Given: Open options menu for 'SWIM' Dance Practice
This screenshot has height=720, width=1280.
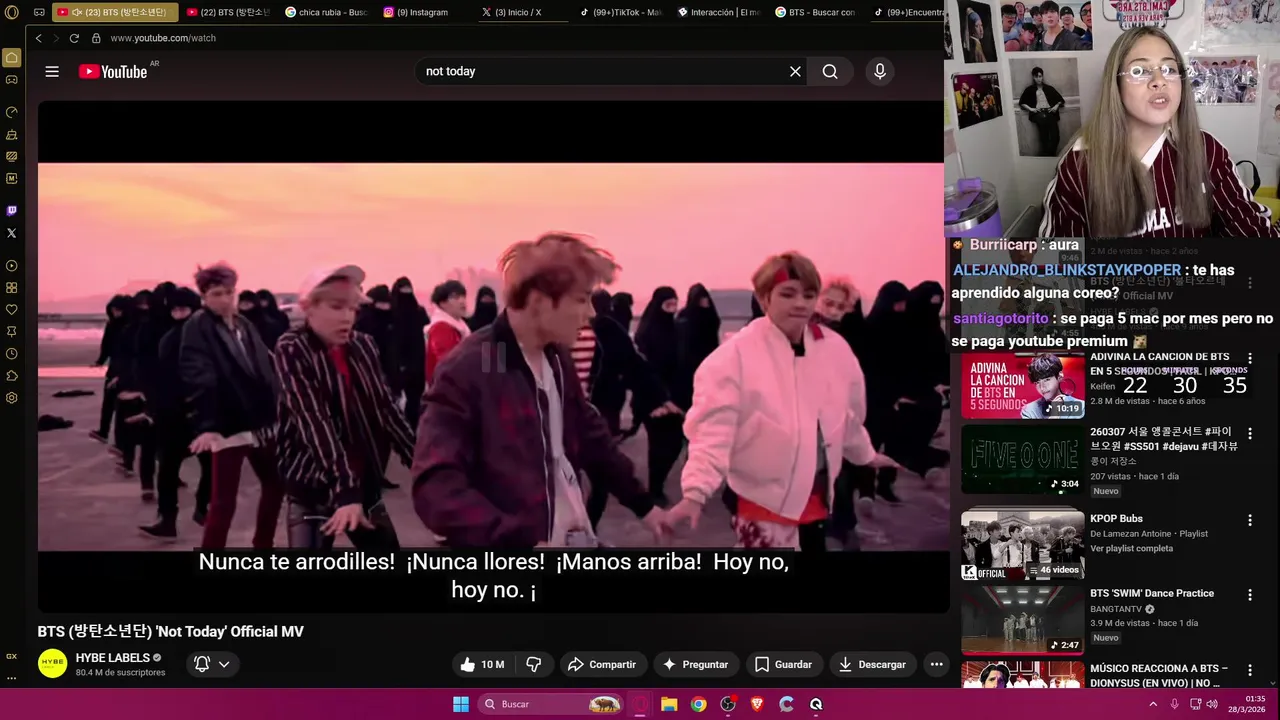Looking at the screenshot, I should click(1249, 594).
